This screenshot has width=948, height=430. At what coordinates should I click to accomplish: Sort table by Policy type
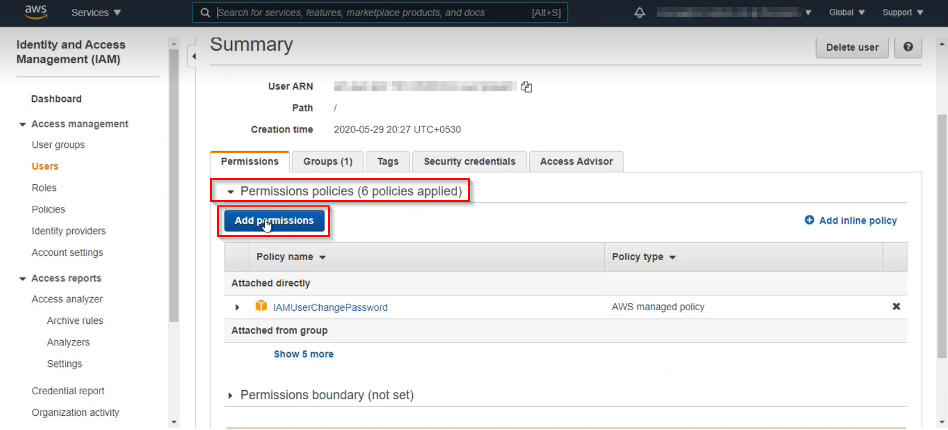click(643, 257)
